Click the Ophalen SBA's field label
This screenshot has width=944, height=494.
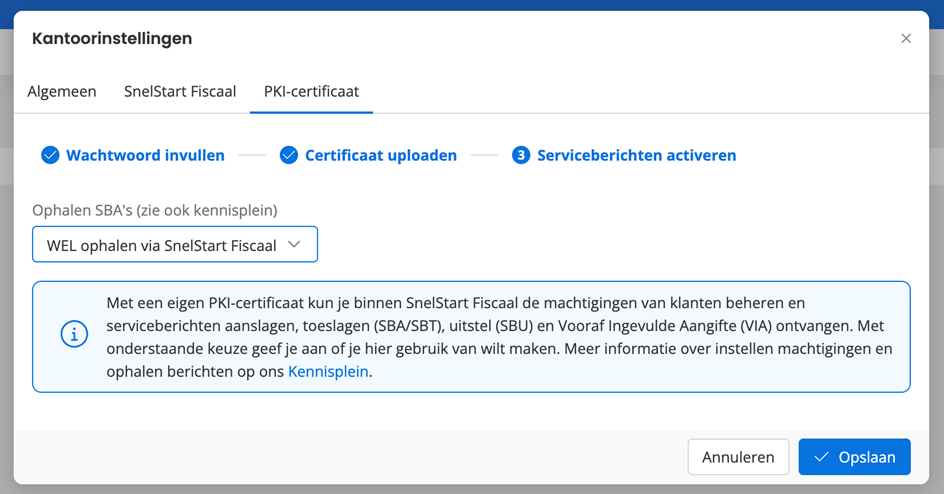click(x=154, y=210)
